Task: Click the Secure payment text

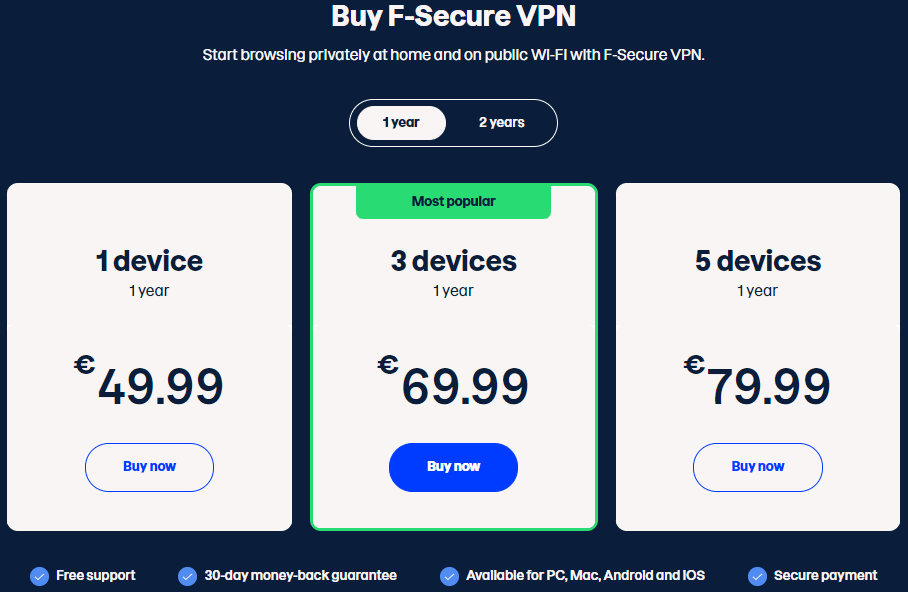Action: (826, 576)
